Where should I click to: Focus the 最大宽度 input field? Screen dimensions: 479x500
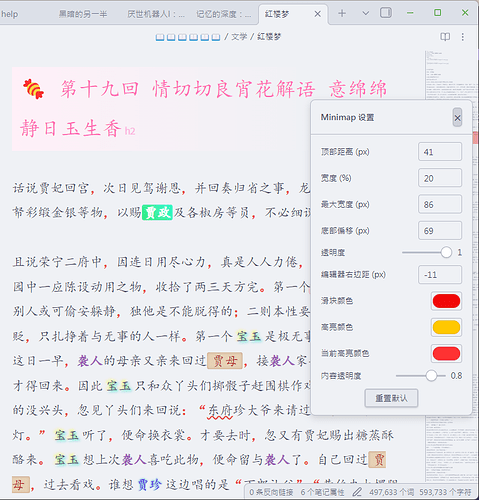440,204
